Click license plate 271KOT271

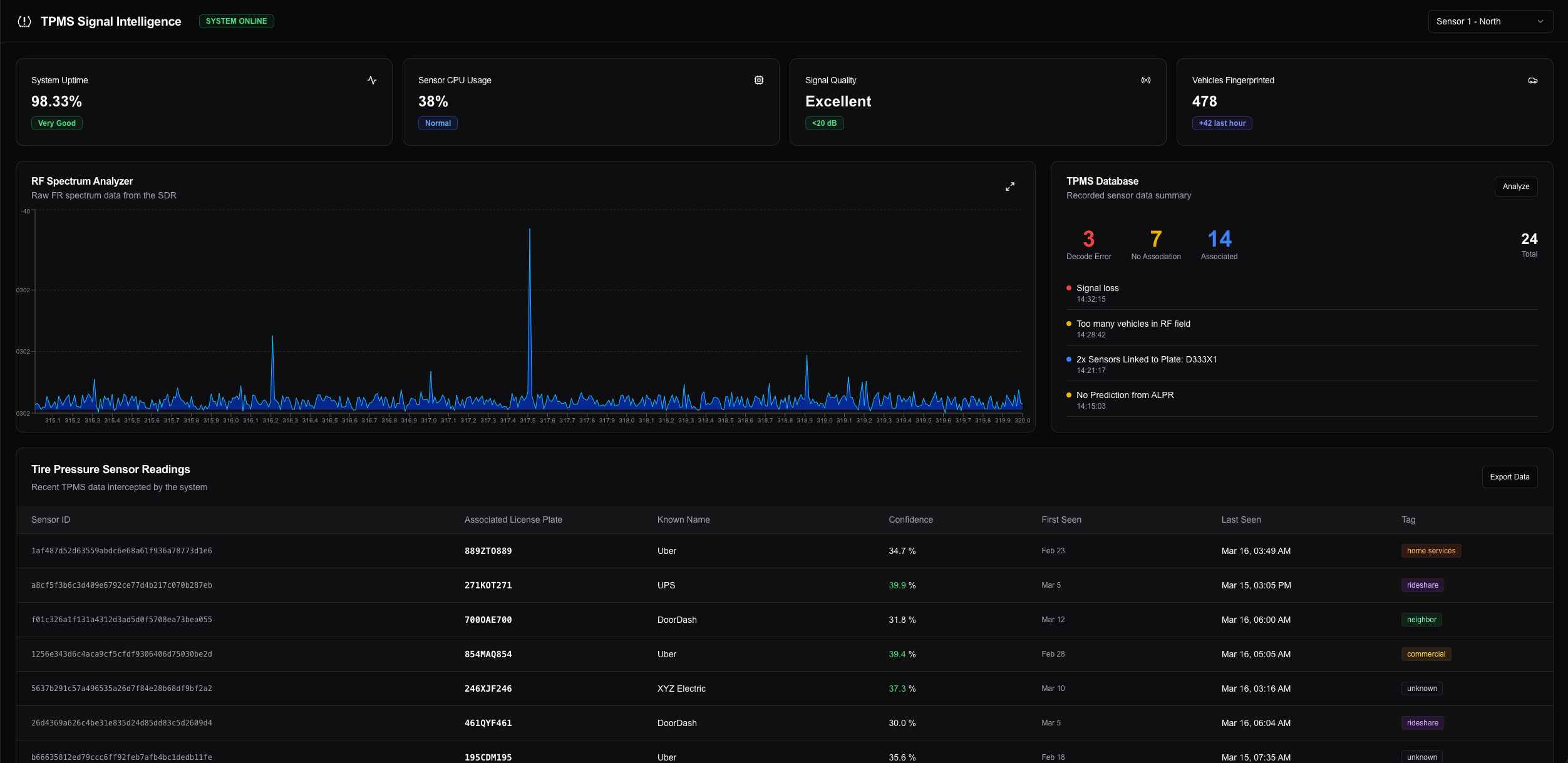(488, 585)
